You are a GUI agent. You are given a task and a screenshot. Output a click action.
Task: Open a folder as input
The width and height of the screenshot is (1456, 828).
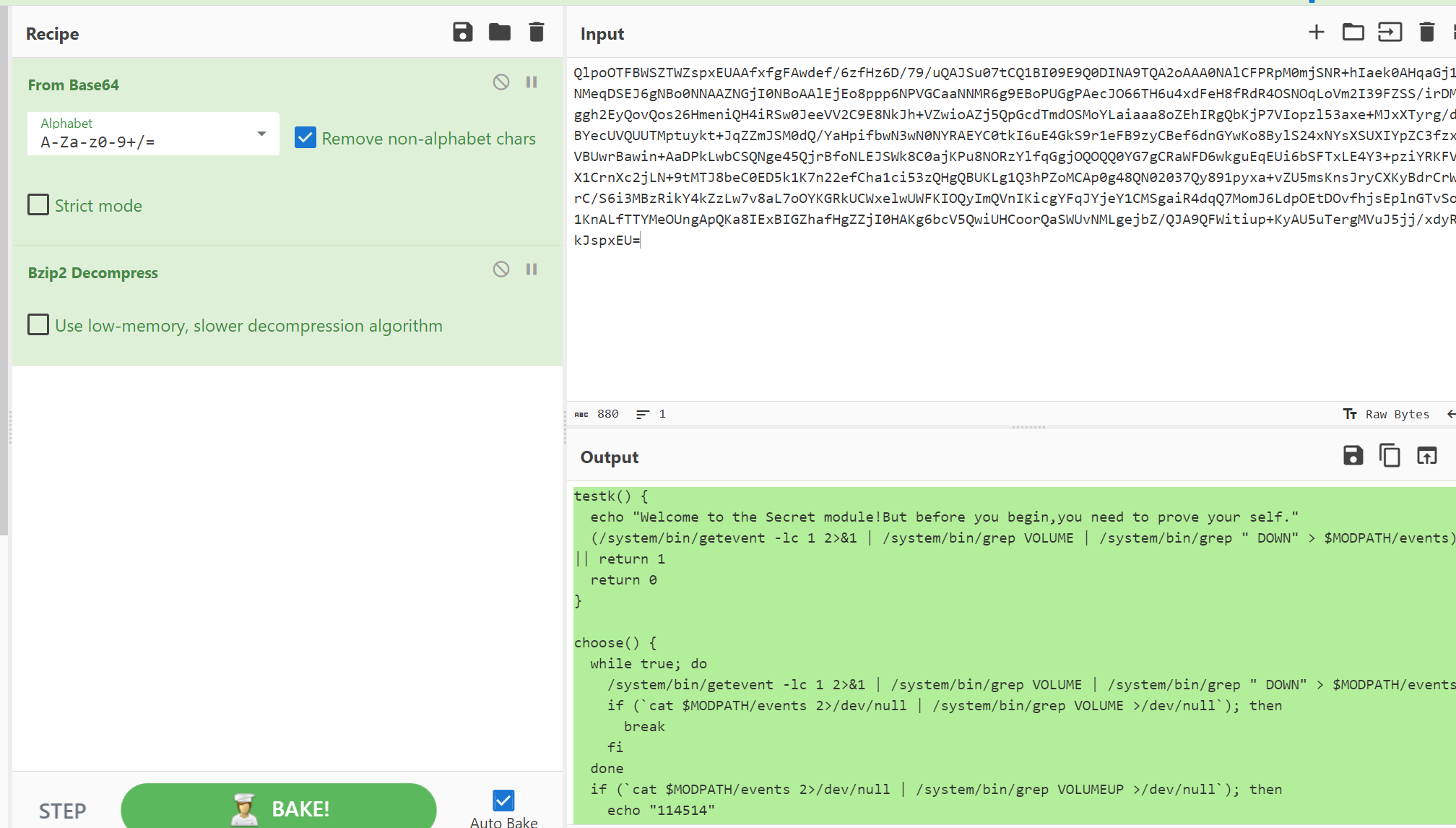[1353, 33]
